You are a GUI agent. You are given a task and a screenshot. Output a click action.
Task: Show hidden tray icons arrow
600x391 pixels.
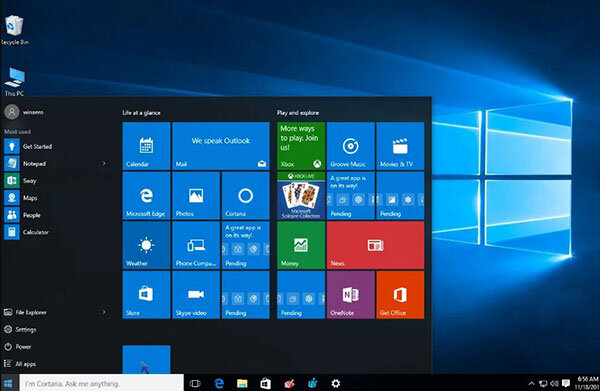(x=531, y=383)
